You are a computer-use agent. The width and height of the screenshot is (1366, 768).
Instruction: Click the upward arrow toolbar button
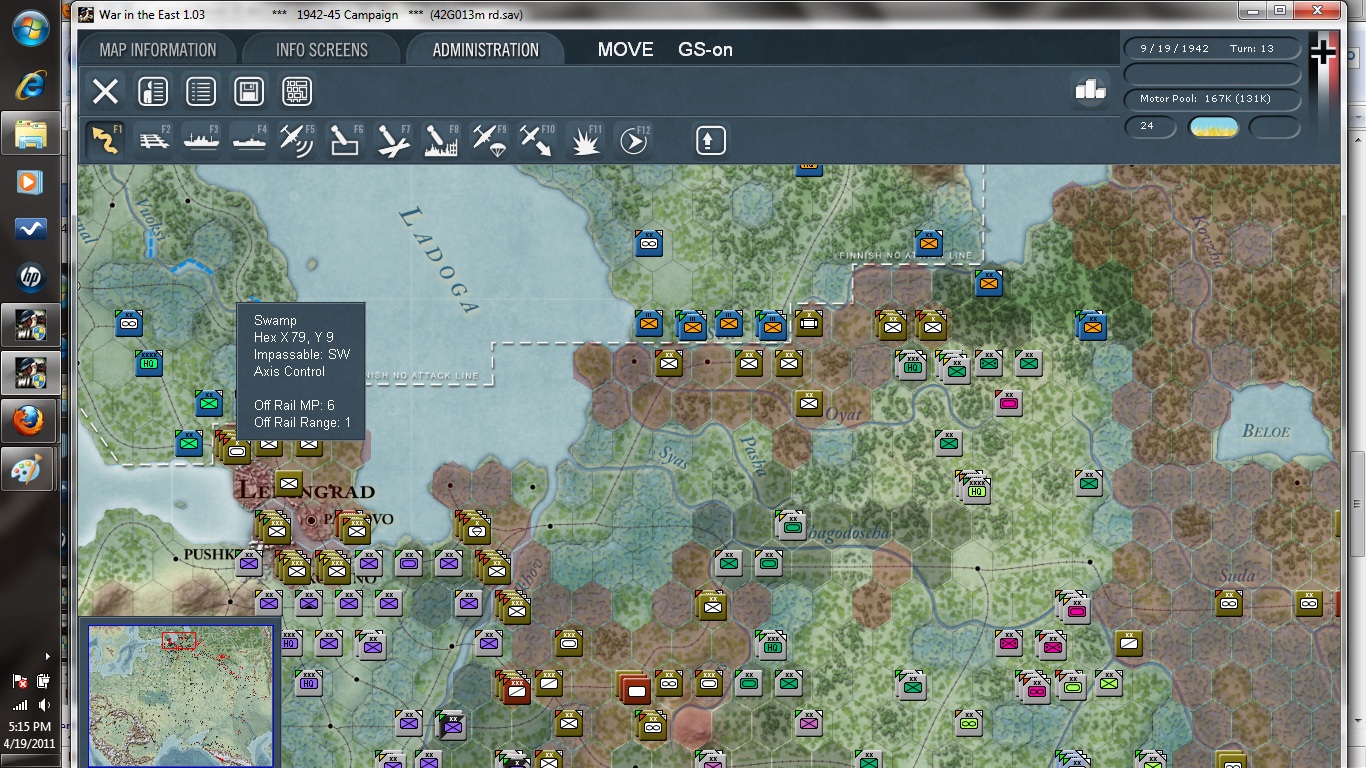[710, 140]
